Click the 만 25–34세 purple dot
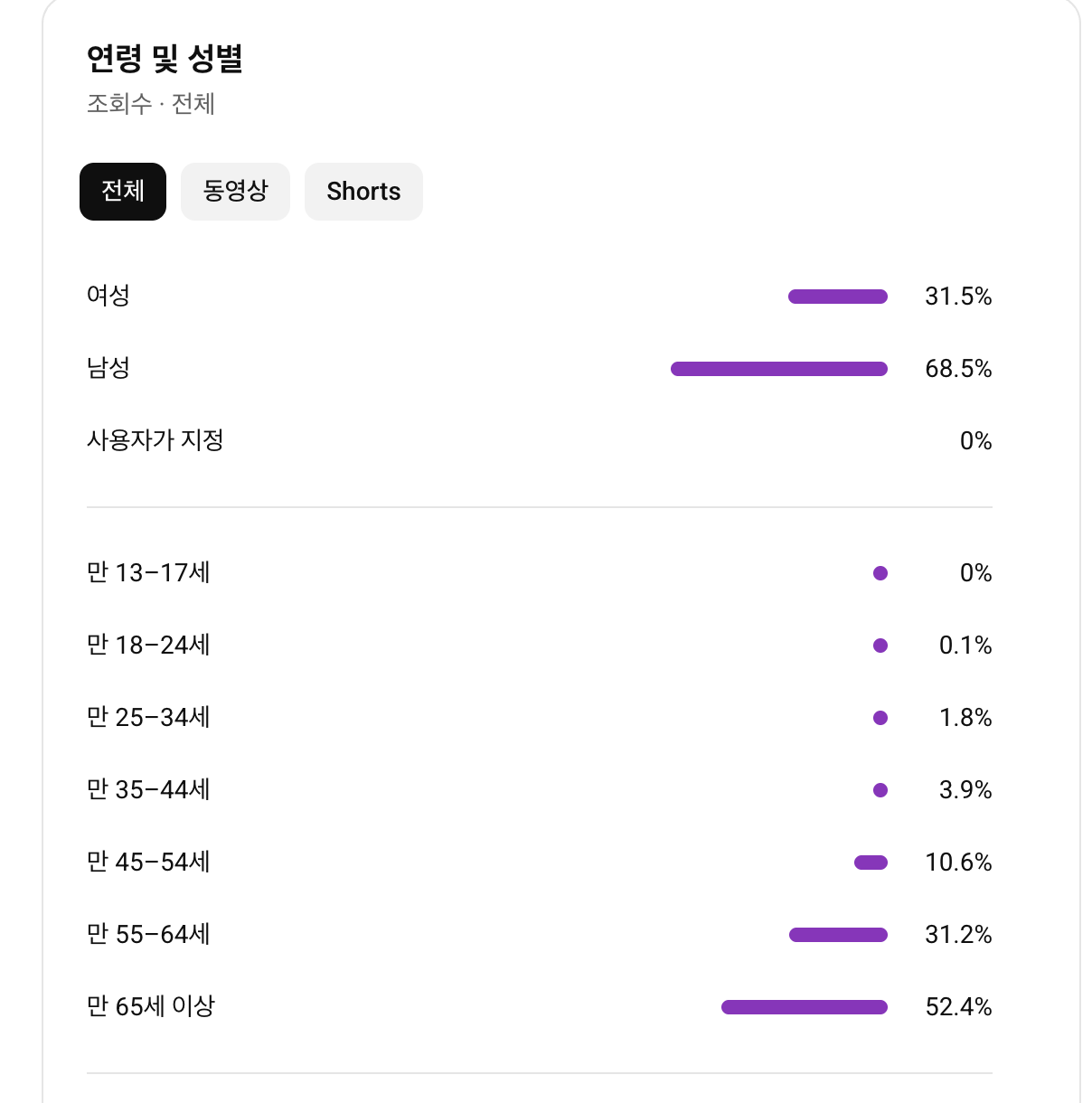The image size is (1092, 1103). (x=880, y=718)
